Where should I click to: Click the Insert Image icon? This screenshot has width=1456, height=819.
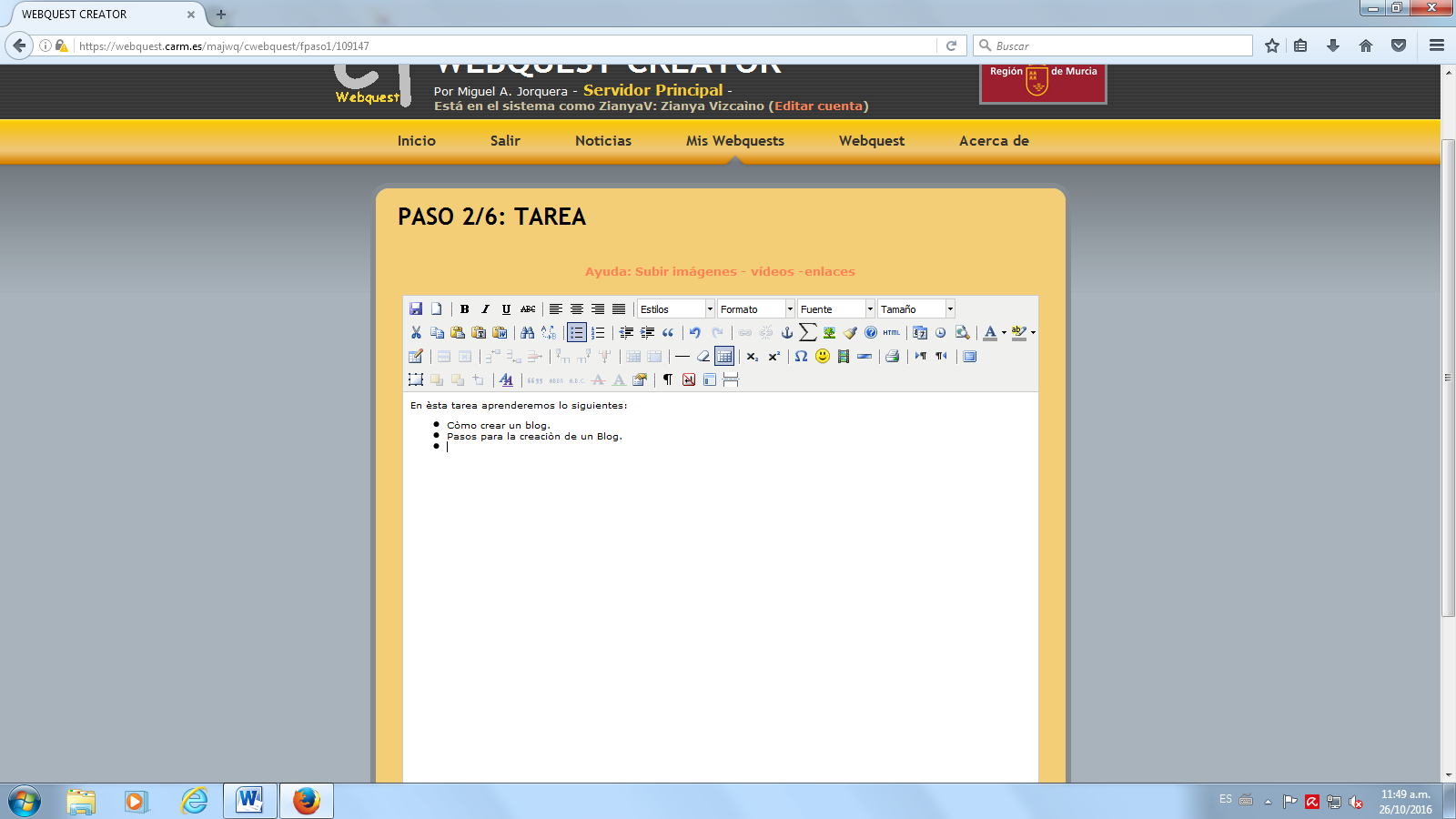(x=828, y=332)
